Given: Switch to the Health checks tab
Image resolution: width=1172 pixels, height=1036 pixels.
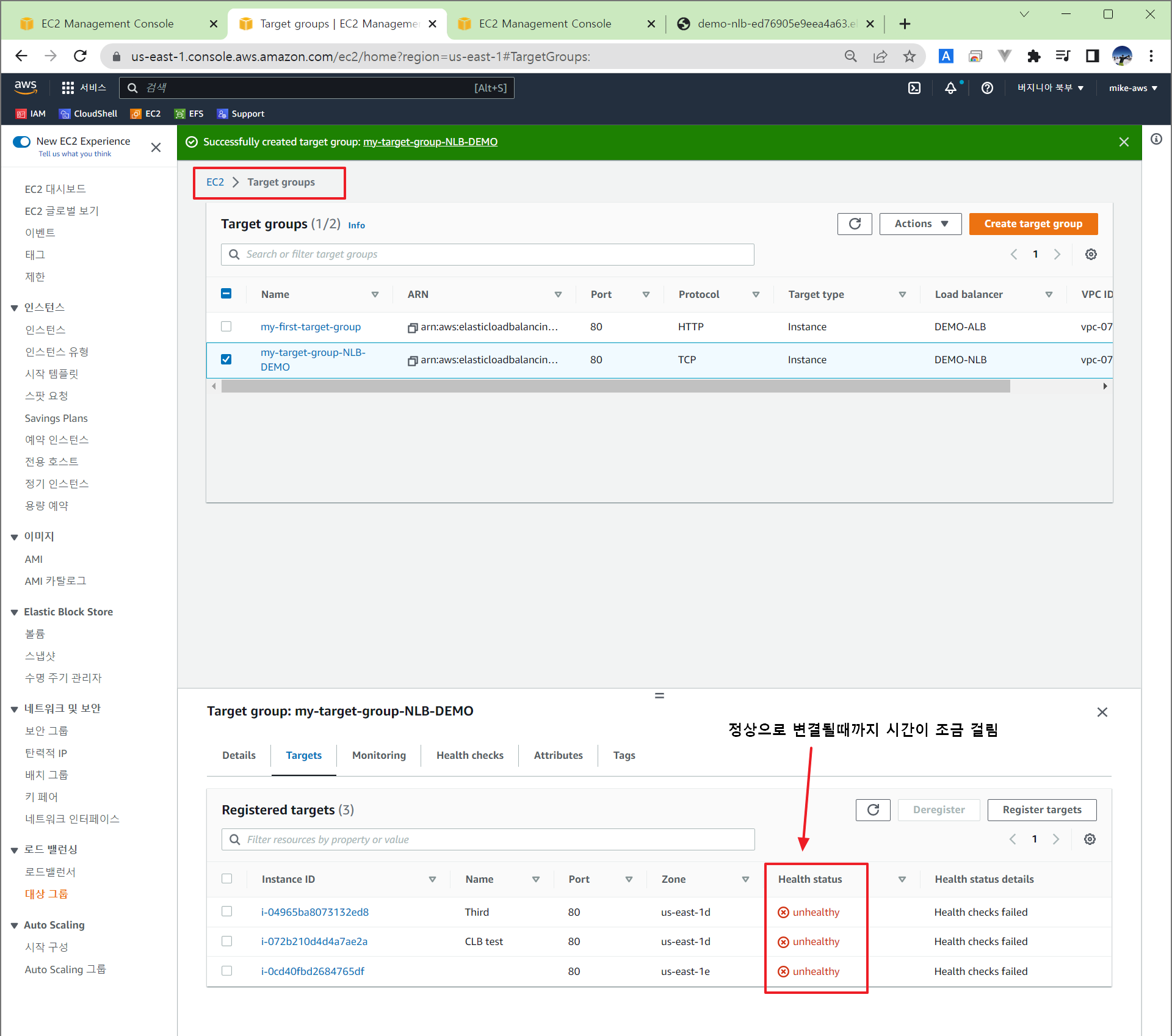Looking at the screenshot, I should (469, 755).
